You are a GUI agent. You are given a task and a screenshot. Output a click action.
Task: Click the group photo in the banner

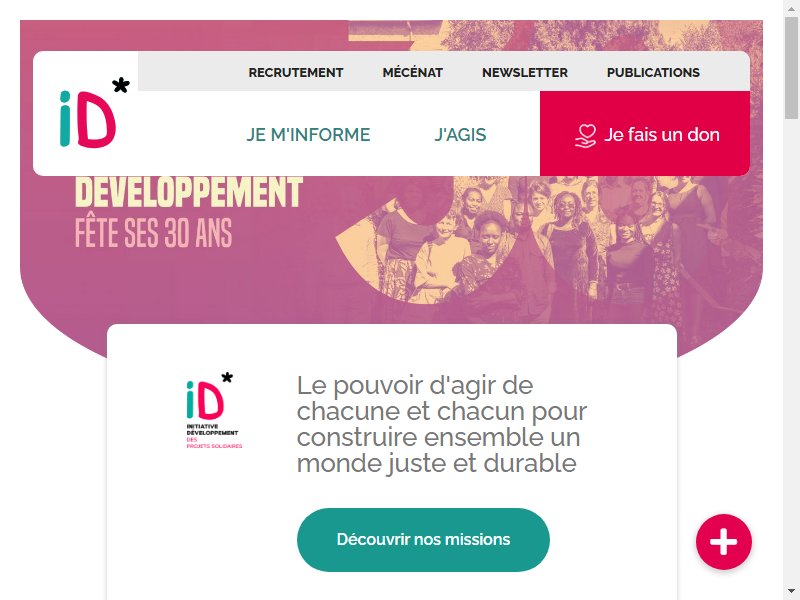pyautogui.click(x=548, y=250)
